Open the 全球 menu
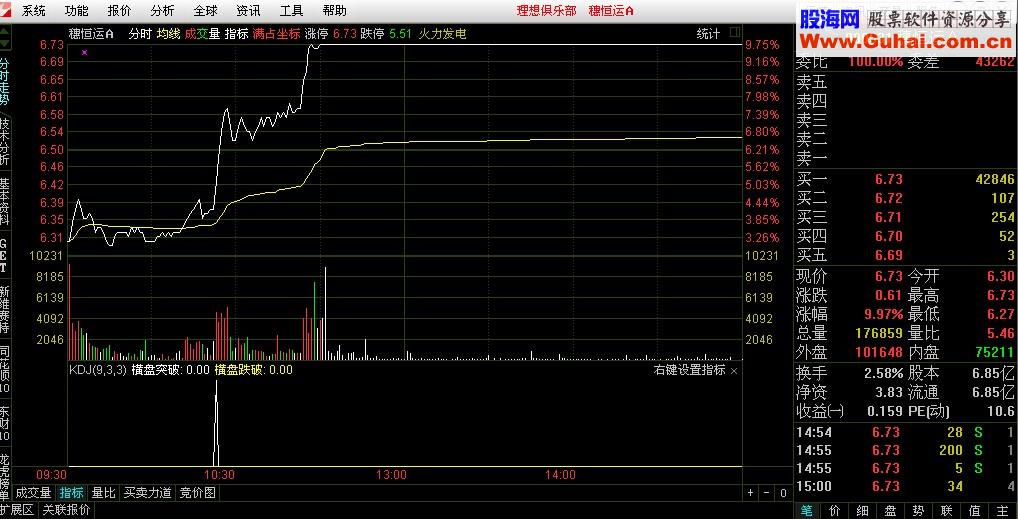 [x=205, y=10]
